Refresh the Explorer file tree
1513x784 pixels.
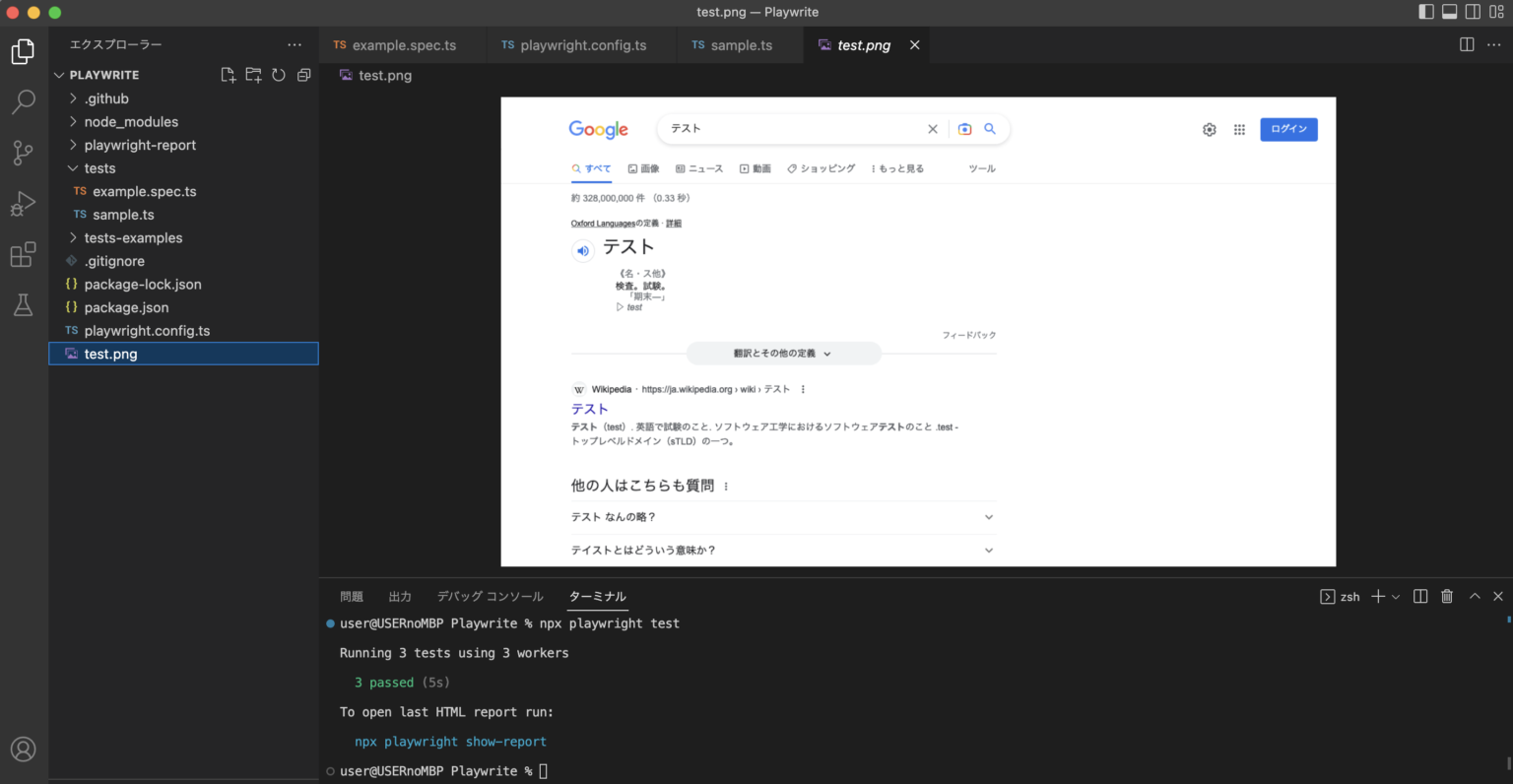[278, 74]
